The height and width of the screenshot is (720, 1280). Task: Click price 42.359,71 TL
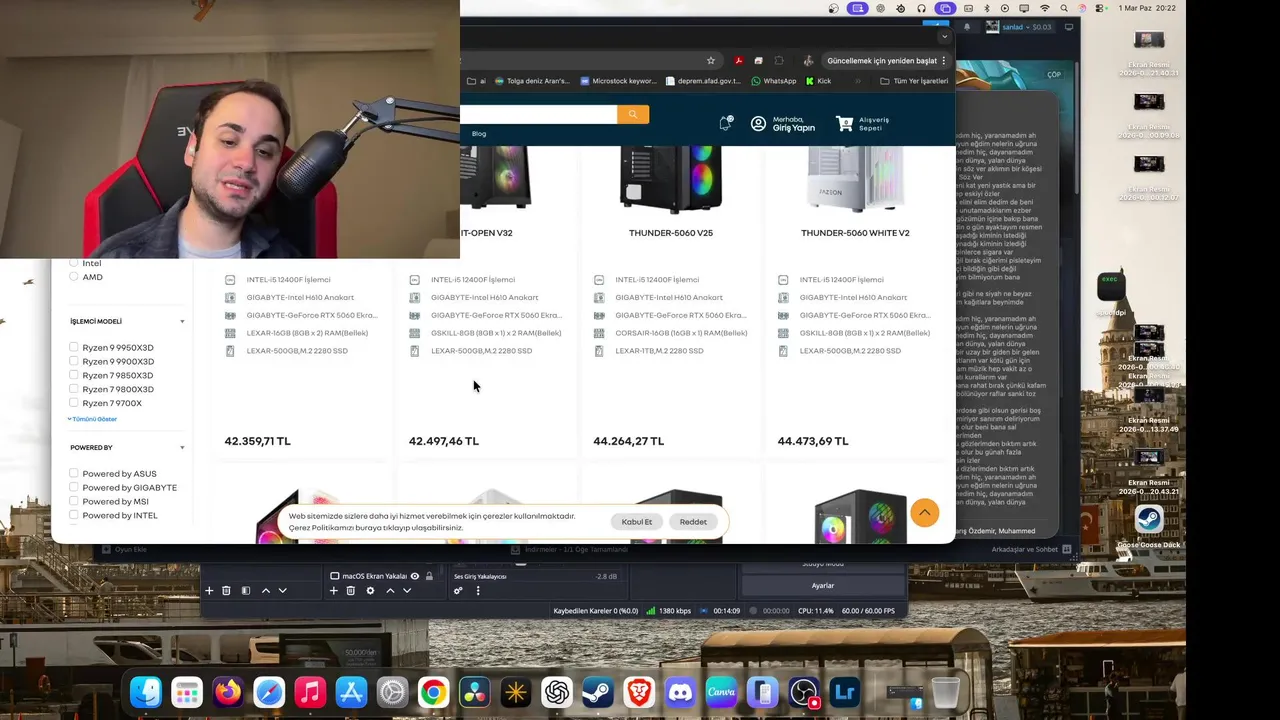click(257, 441)
